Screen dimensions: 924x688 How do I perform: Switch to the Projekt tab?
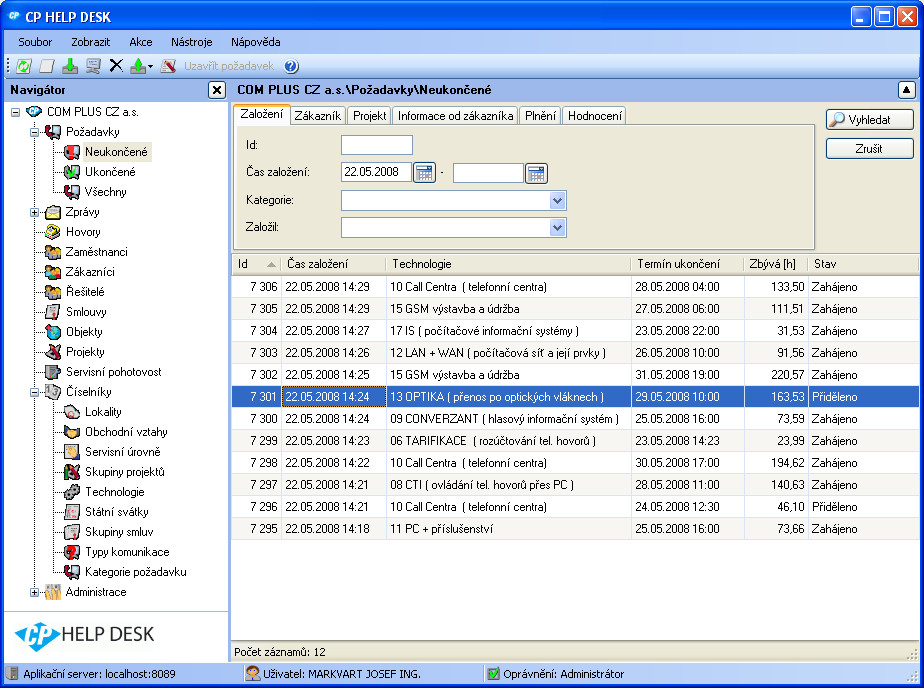pos(369,116)
